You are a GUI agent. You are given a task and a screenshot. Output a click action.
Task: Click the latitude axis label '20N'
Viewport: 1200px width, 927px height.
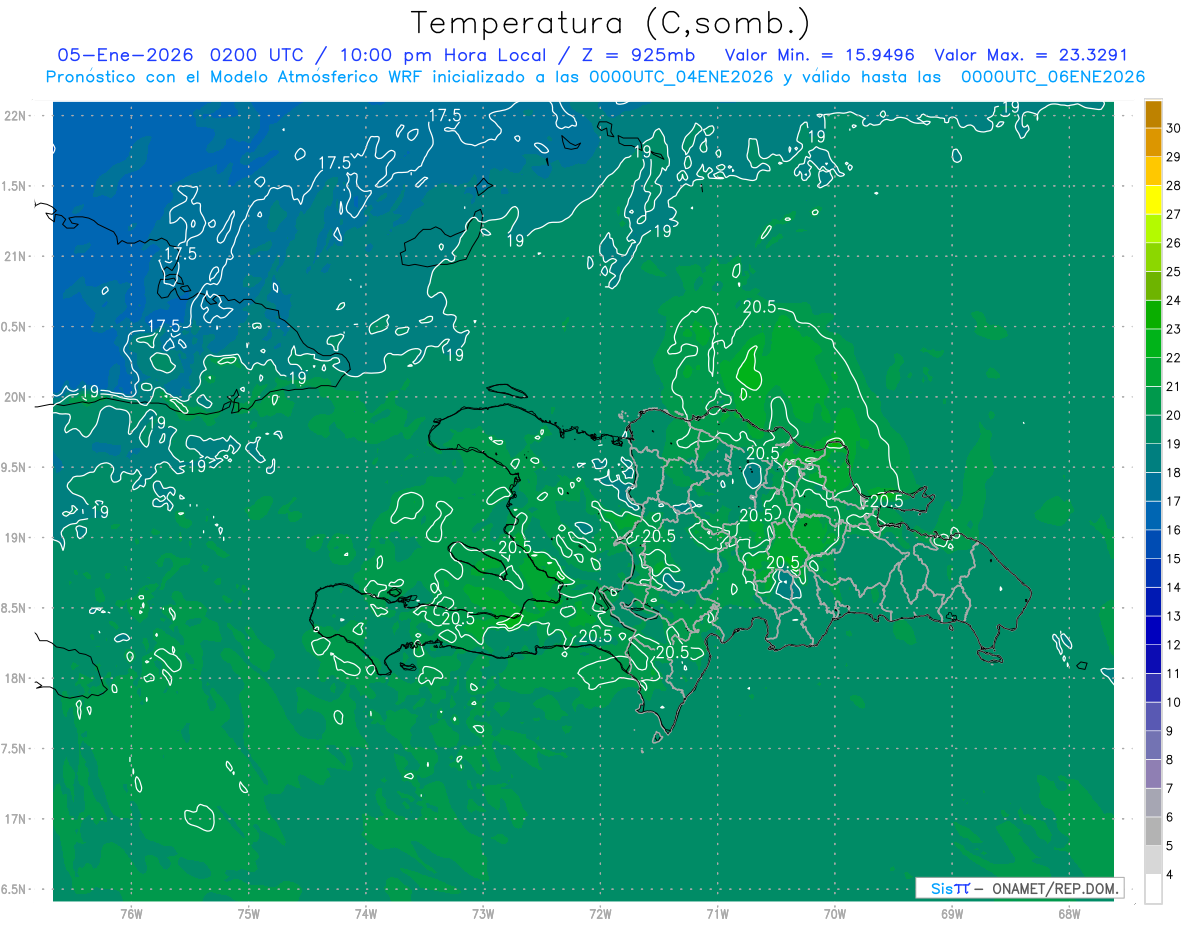(16, 397)
